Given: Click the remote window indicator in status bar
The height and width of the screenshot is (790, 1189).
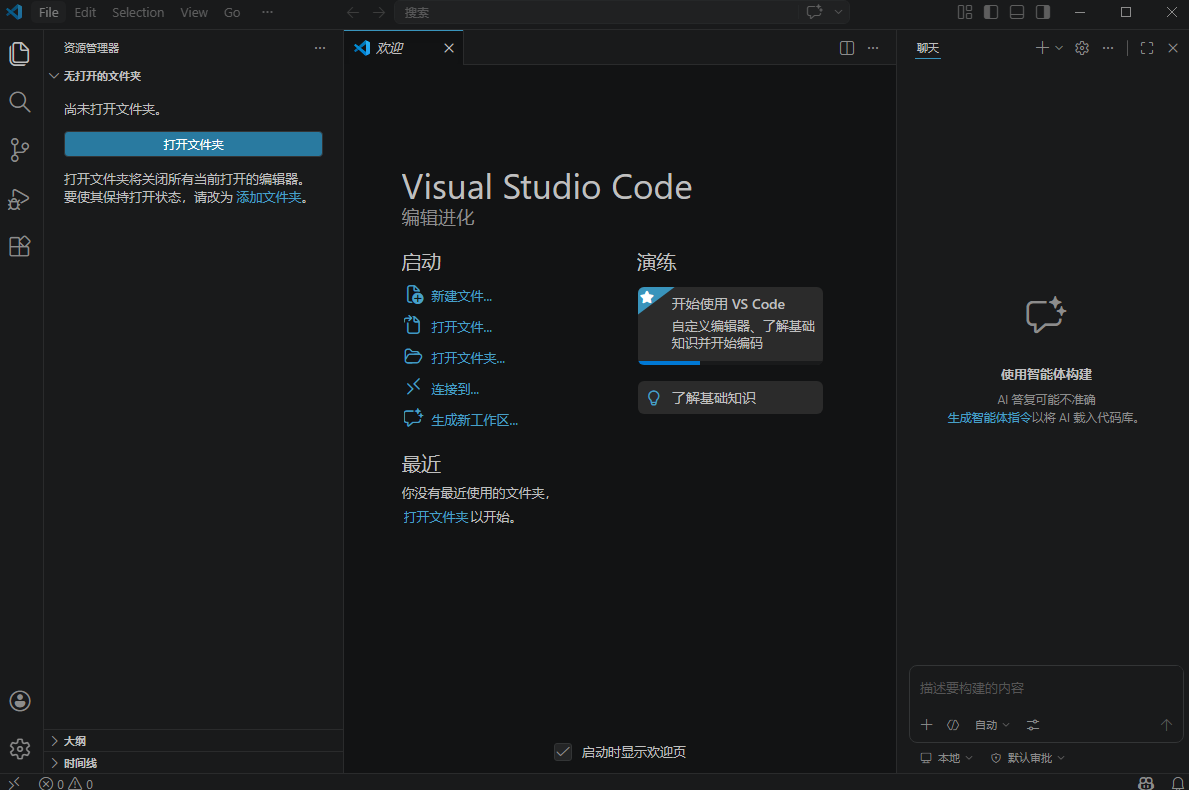Looking at the screenshot, I should pyautogui.click(x=14, y=783).
